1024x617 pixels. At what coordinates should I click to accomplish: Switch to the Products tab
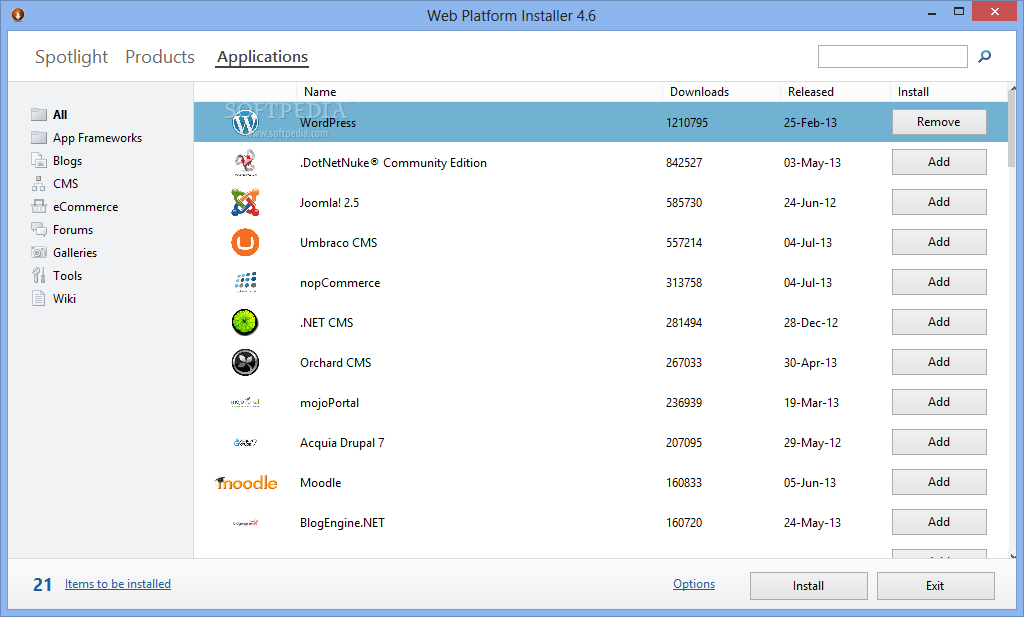160,57
